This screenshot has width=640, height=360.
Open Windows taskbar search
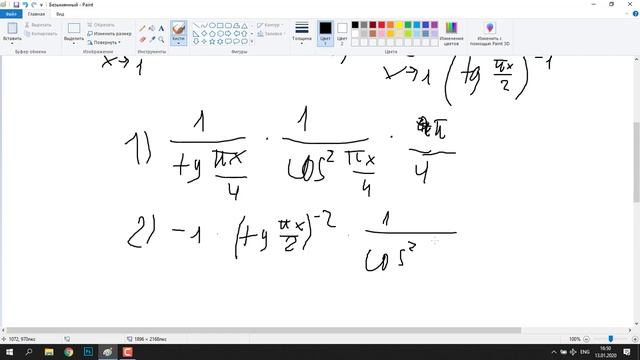(x=29, y=352)
